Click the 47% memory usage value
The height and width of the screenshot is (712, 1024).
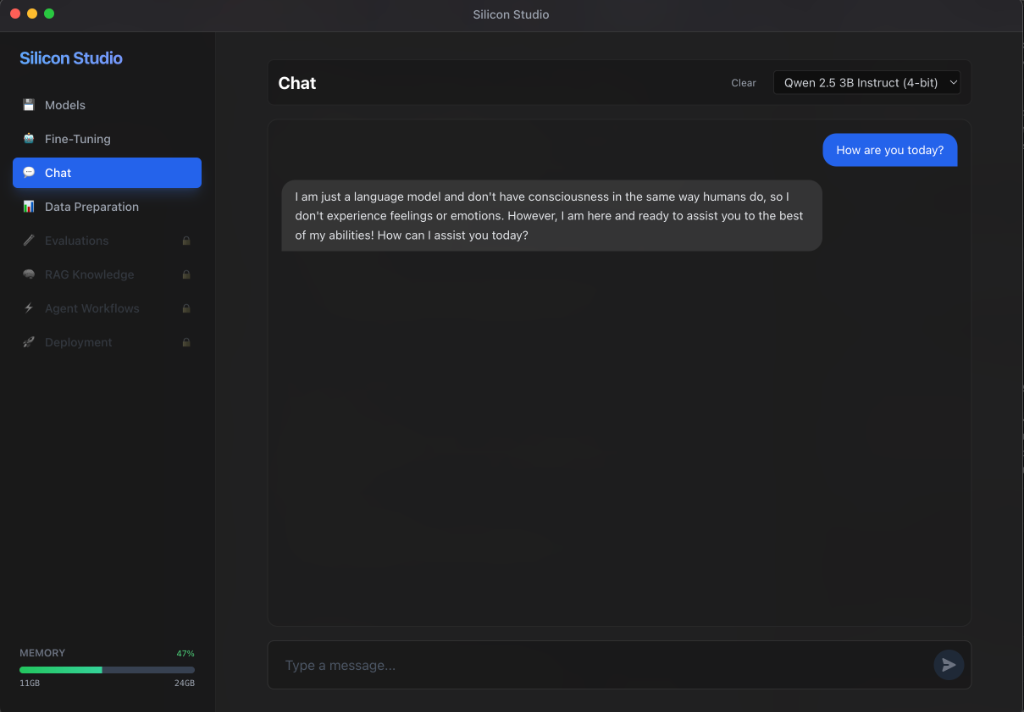(185, 653)
